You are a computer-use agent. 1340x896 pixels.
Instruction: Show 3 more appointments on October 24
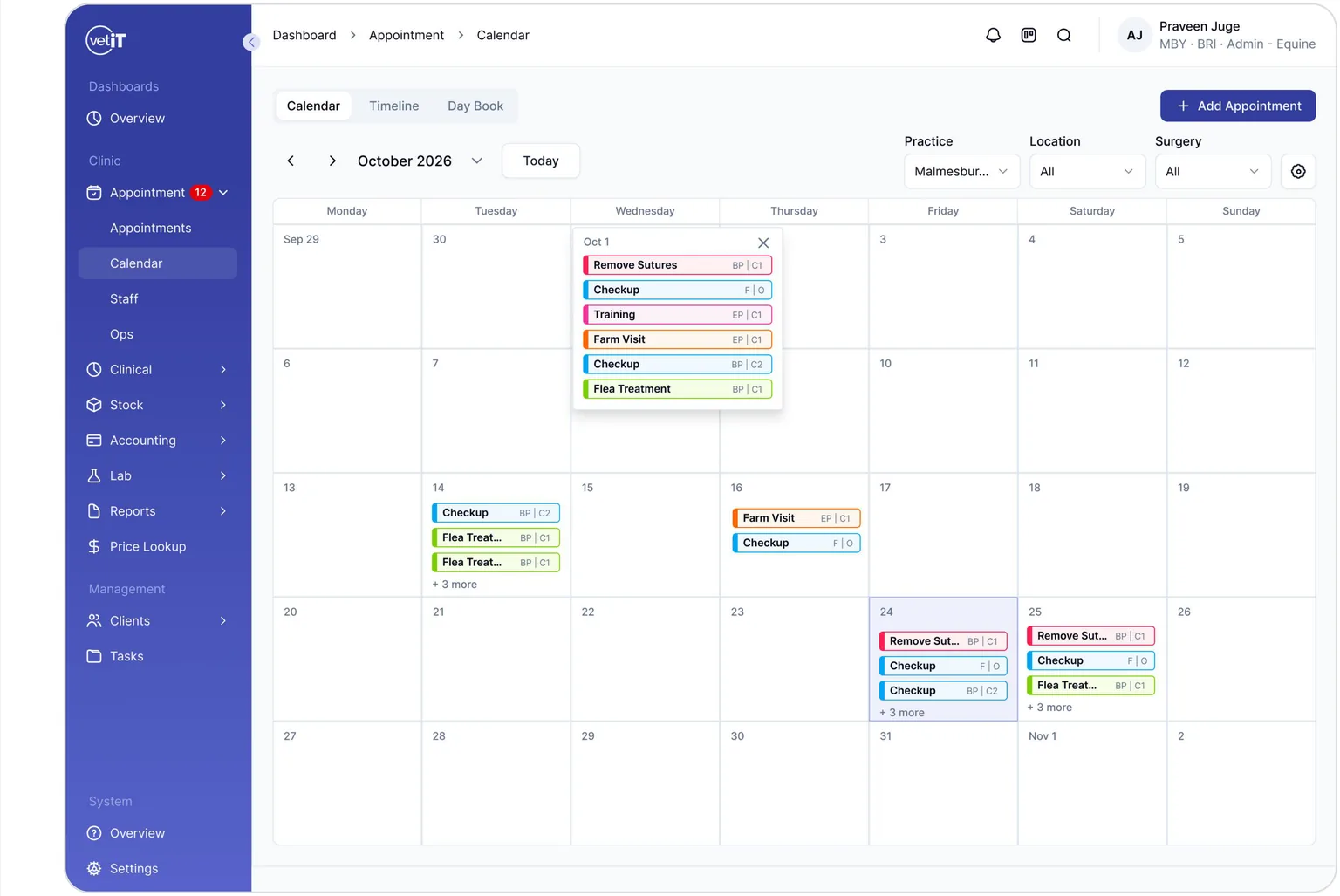tap(902, 713)
